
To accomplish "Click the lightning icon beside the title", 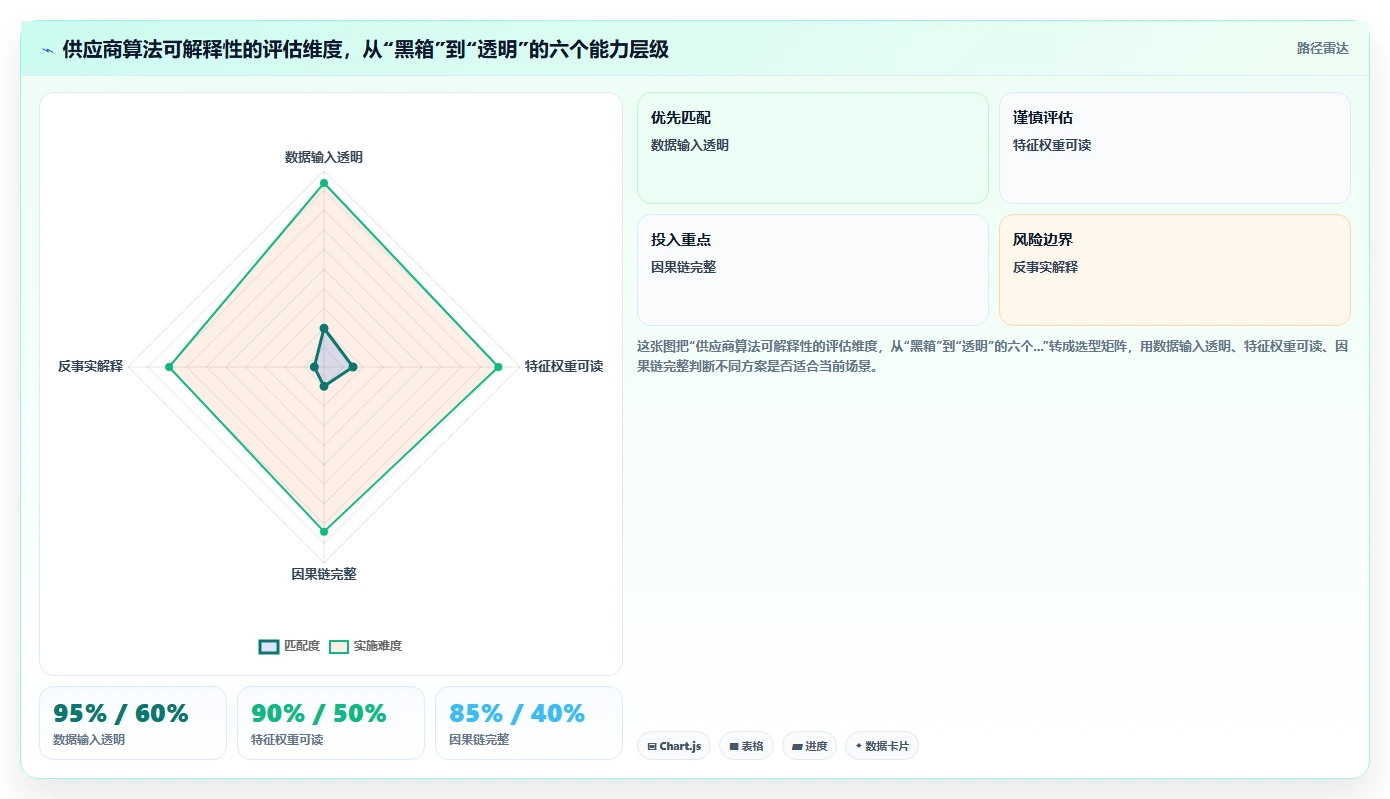I will coord(47,50).
